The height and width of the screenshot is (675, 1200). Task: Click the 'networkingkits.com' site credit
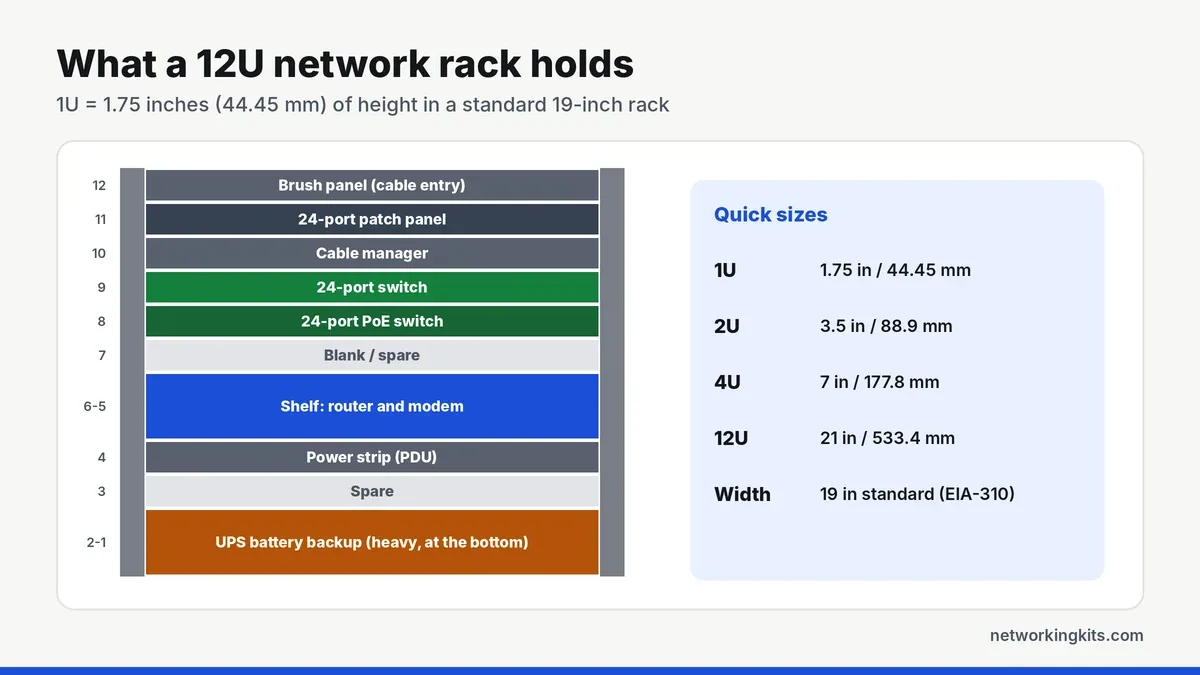tap(1066, 635)
